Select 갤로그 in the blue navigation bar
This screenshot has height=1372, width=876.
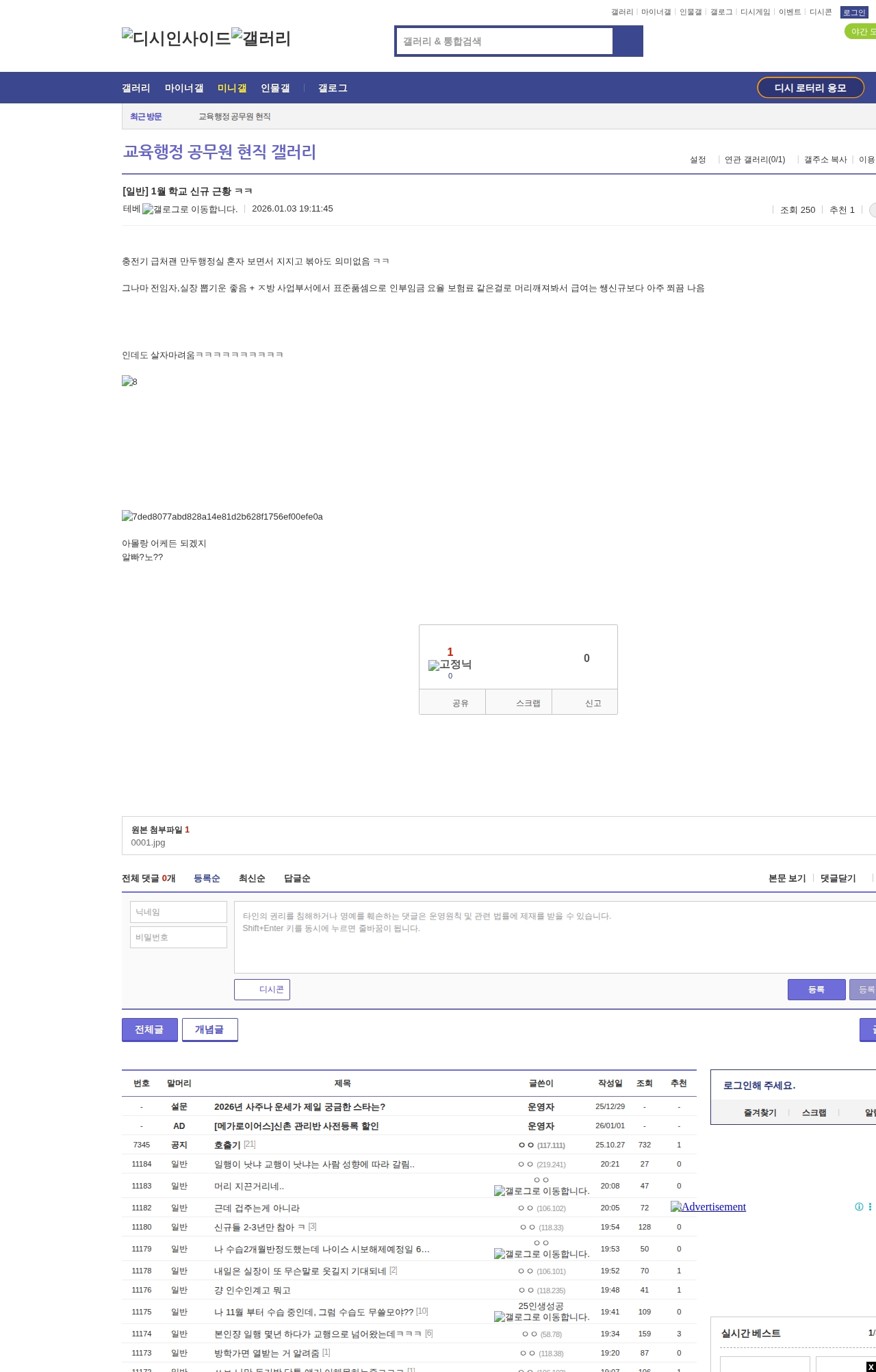[x=333, y=88]
